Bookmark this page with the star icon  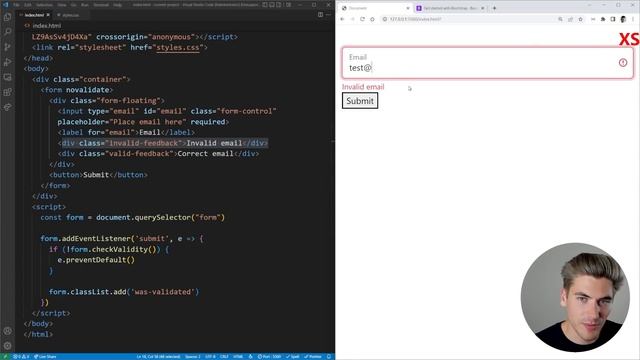[580, 19]
